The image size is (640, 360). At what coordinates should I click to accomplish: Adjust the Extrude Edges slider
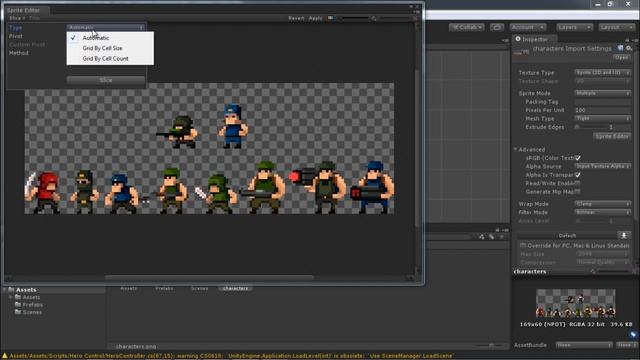[x=589, y=127]
